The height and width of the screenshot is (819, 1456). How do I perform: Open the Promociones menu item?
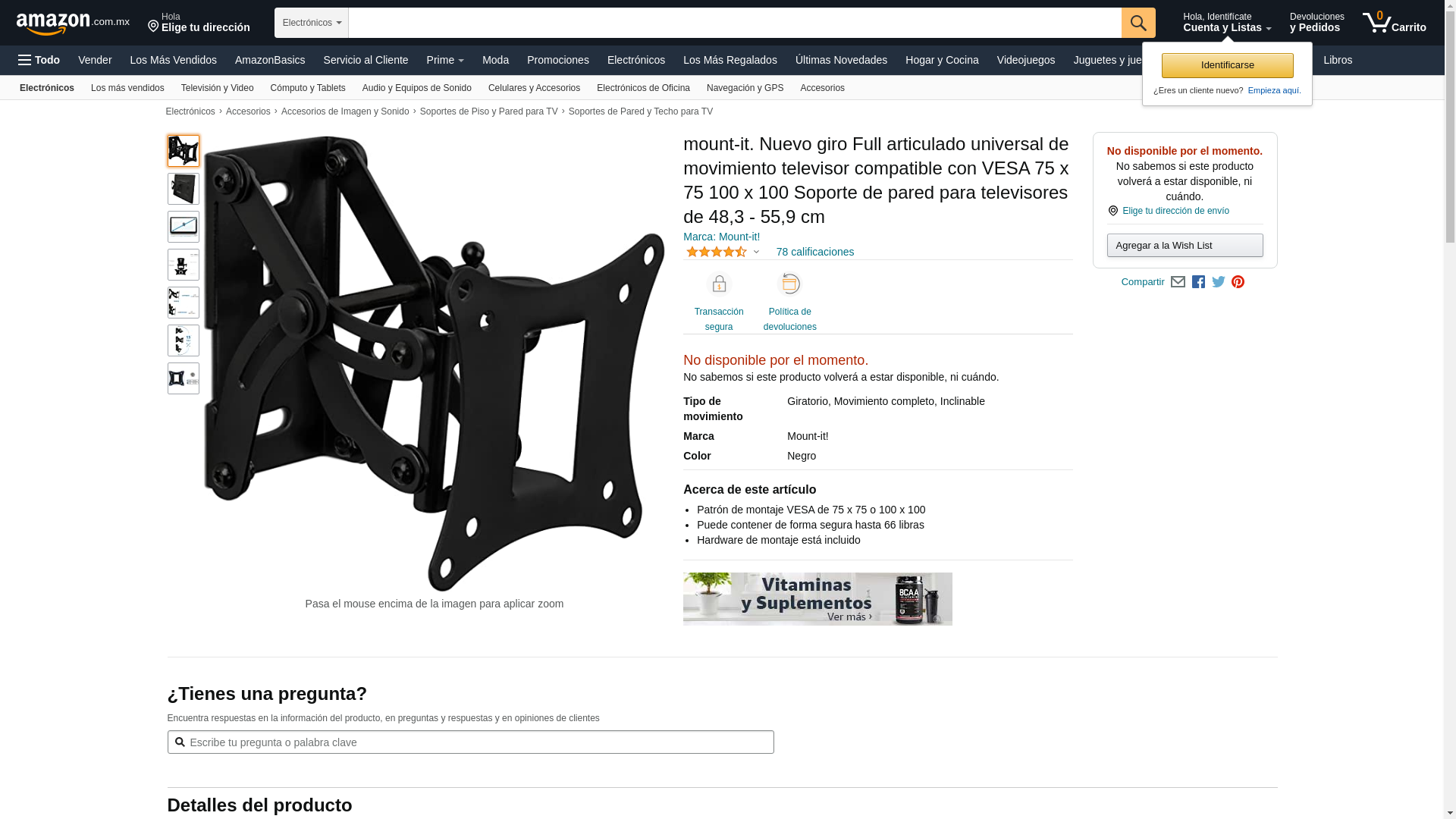(558, 60)
